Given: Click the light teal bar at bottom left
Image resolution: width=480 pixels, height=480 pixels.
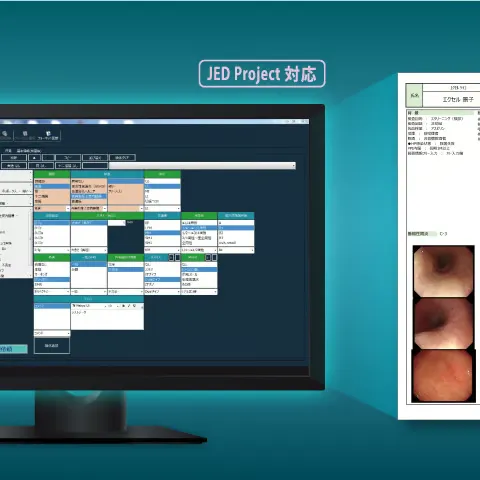Looking at the screenshot, I should (13, 349).
